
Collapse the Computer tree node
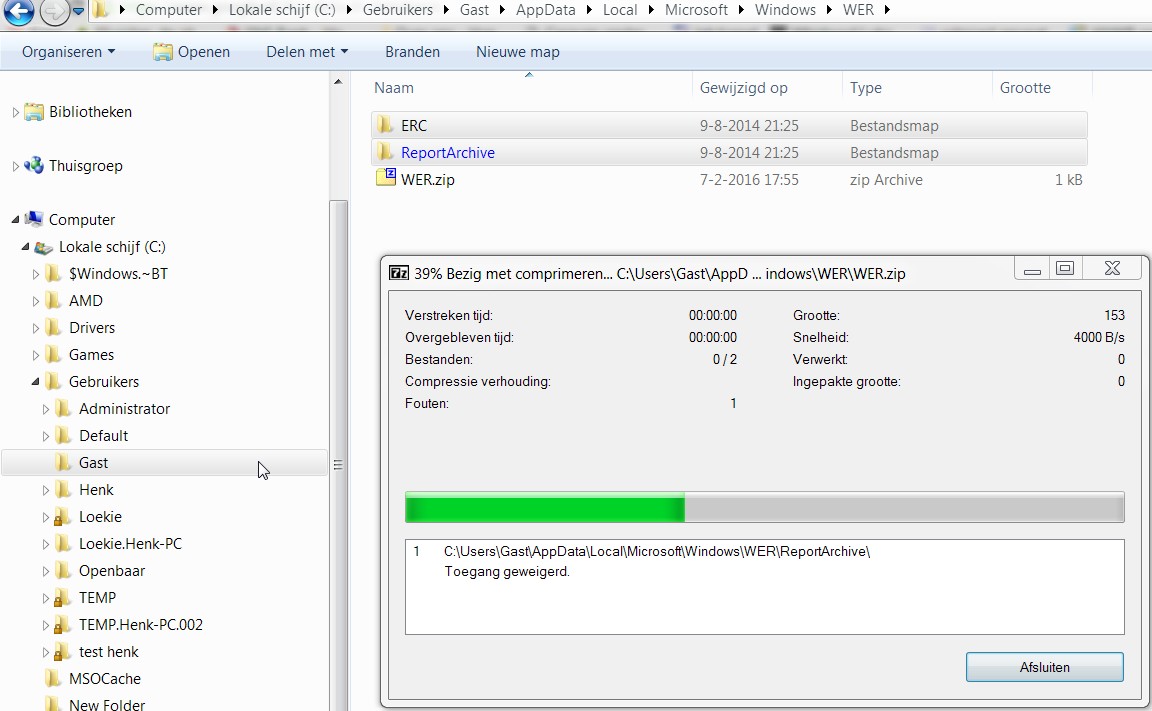tap(15, 220)
